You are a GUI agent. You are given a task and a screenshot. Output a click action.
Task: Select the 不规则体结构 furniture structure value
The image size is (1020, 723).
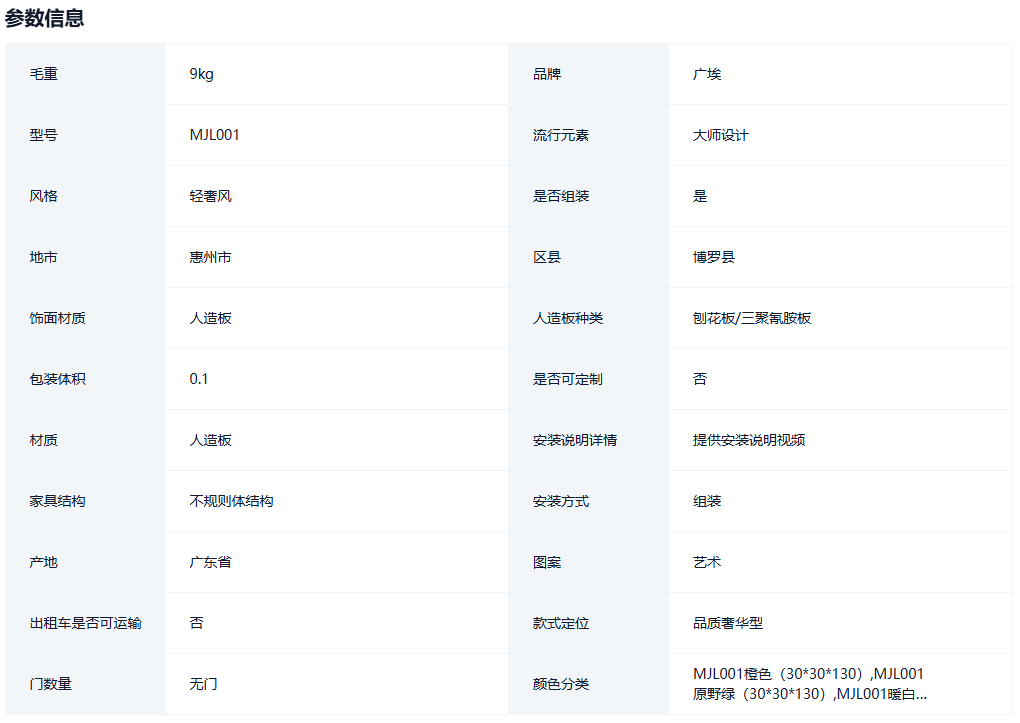(x=231, y=501)
